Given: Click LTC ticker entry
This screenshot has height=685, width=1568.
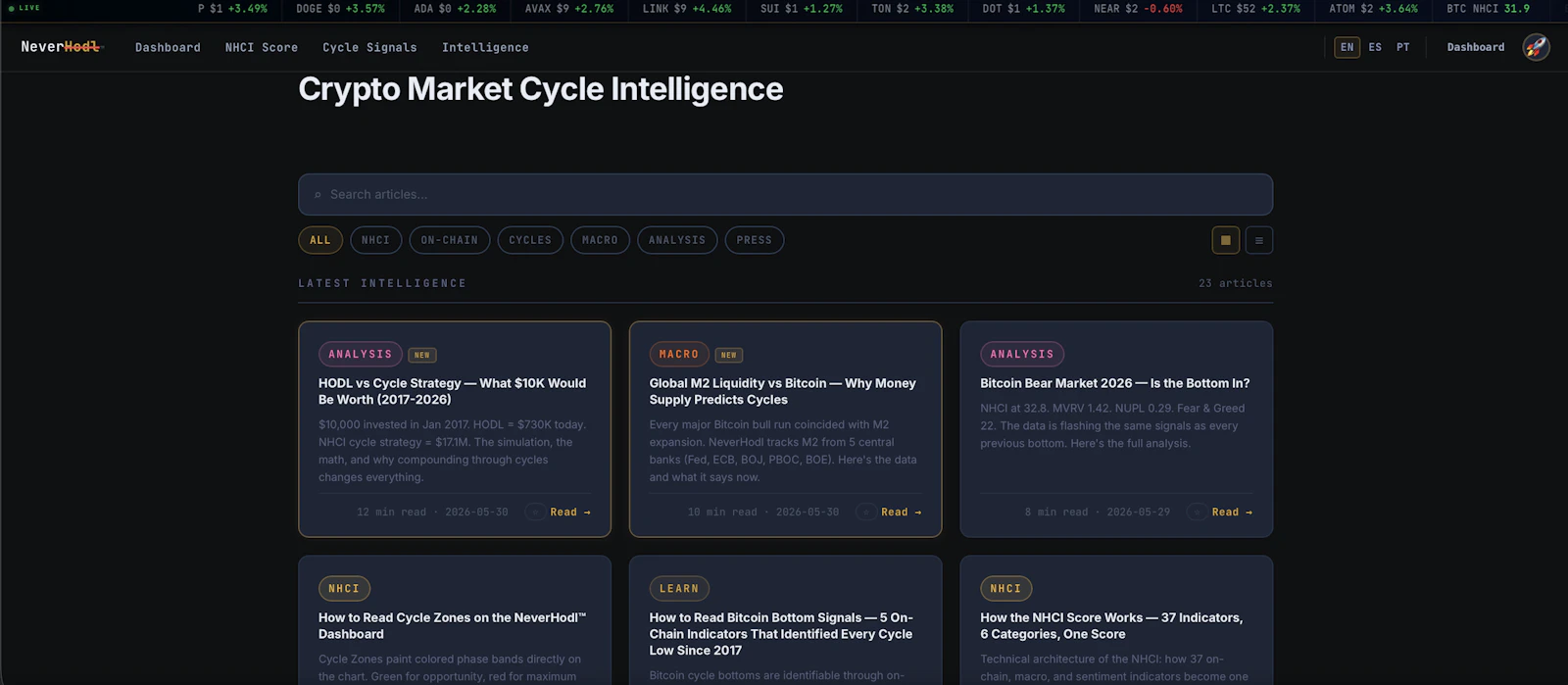Looking at the screenshot, I should tap(1255, 8).
